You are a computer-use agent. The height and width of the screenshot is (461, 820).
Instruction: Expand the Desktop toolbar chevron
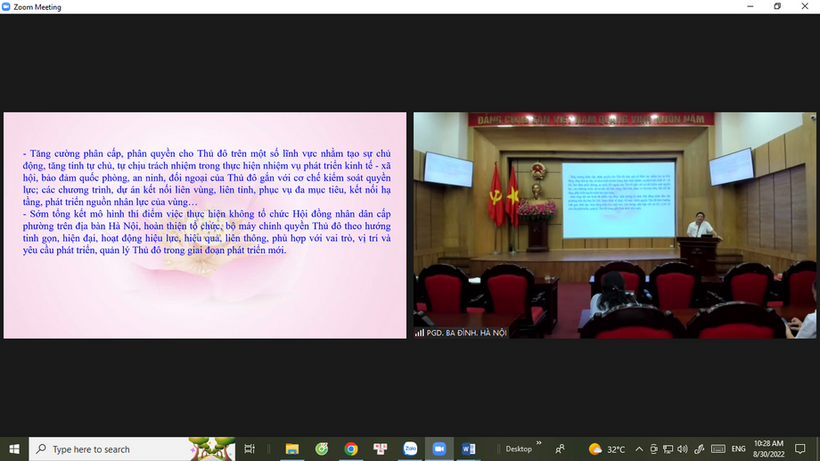pos(539,444)
